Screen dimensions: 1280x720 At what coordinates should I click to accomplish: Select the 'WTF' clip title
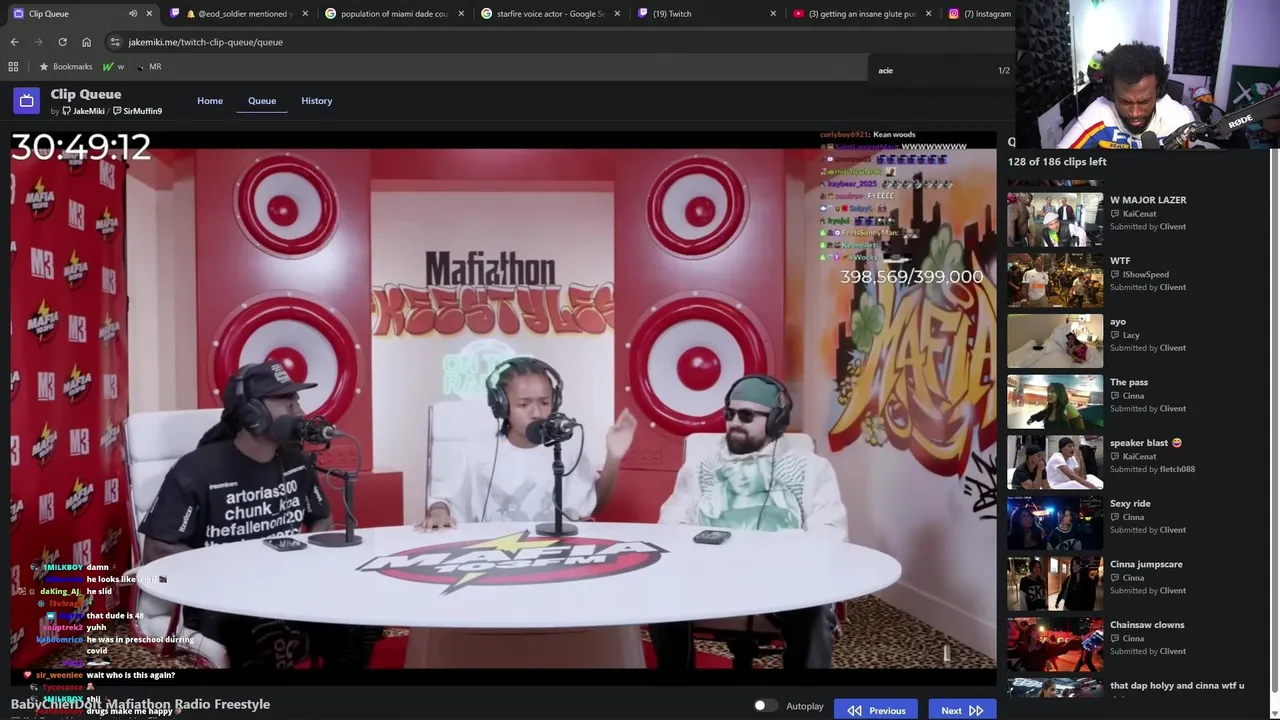(x=1120, y=261)
